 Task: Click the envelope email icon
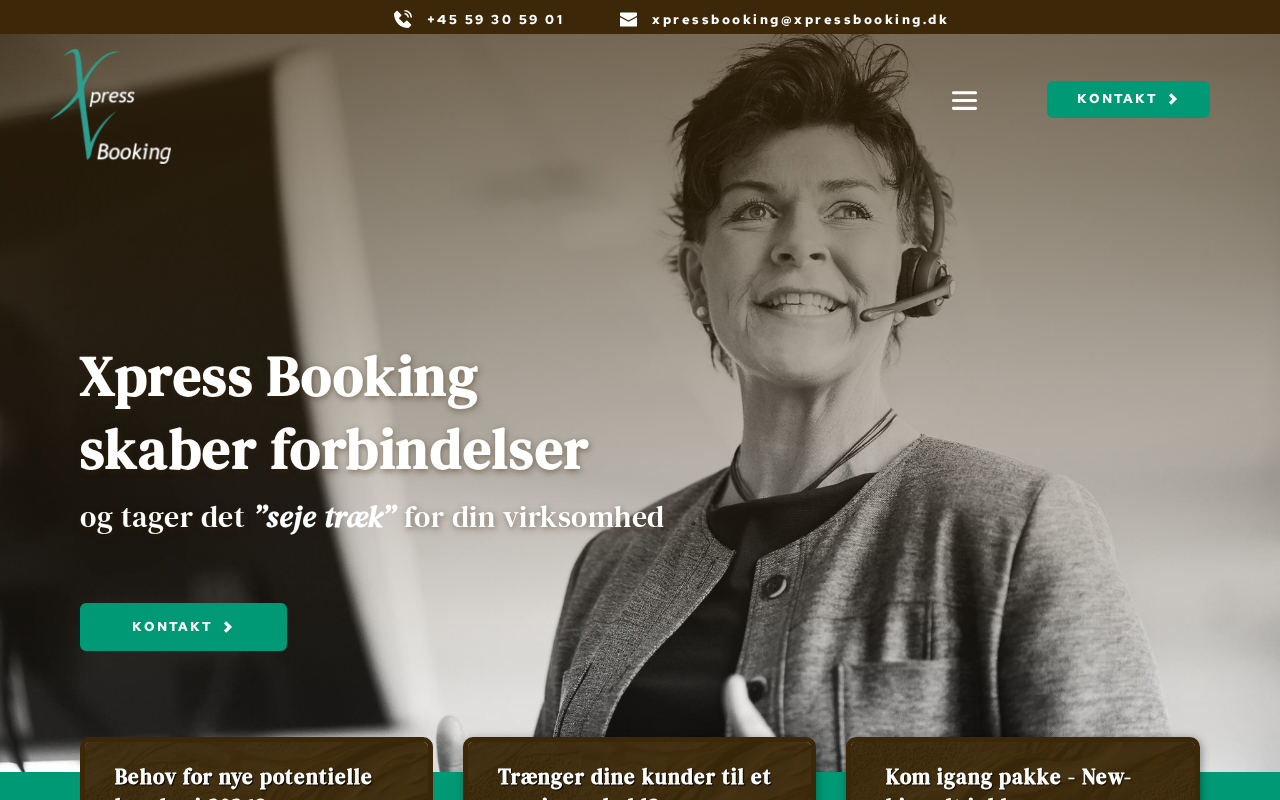click(628, 19)
